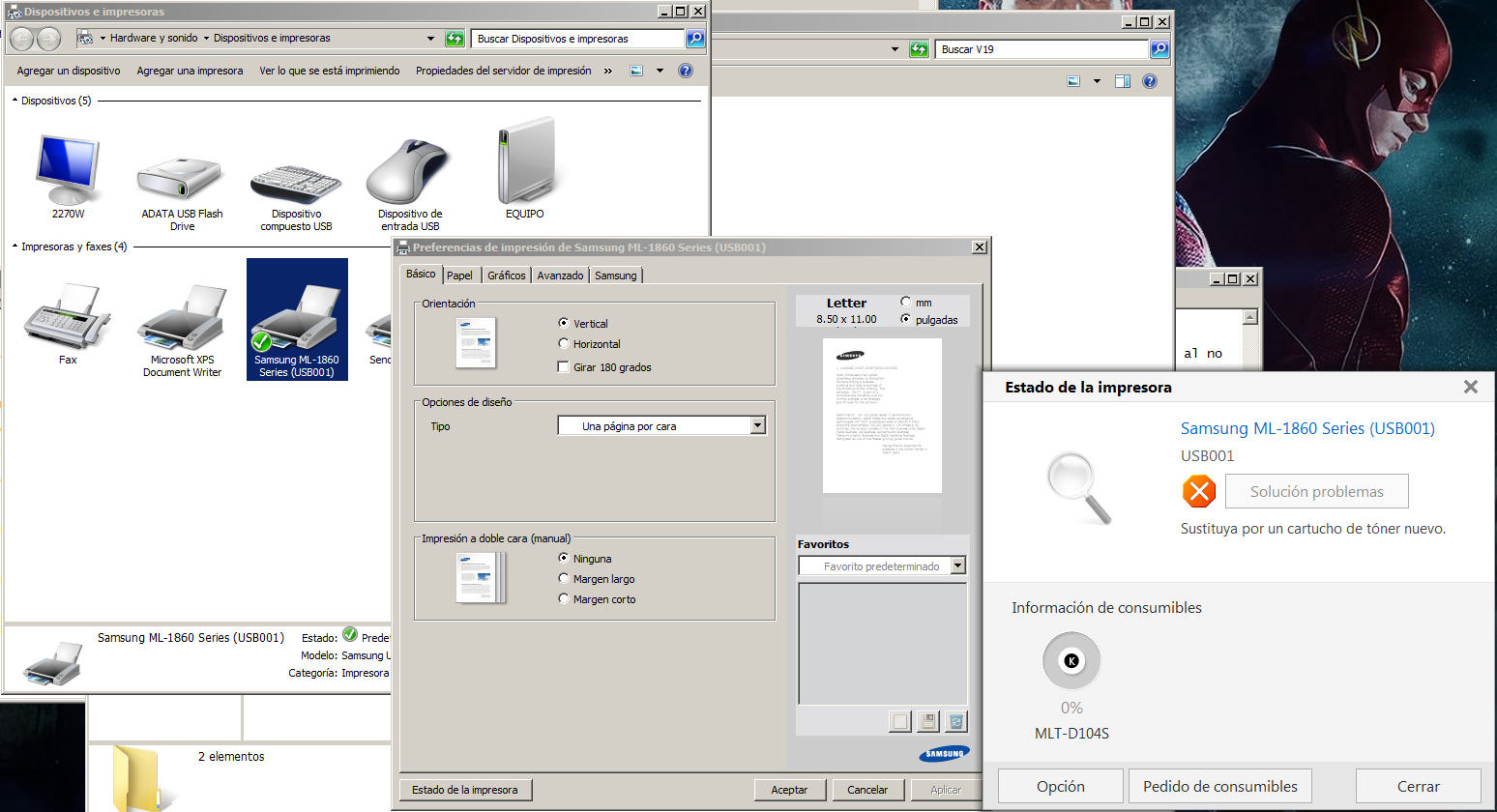Select the 2270W monitor device icon
The height and width of the screenshot is (812, 1497).
coord(68,171)
